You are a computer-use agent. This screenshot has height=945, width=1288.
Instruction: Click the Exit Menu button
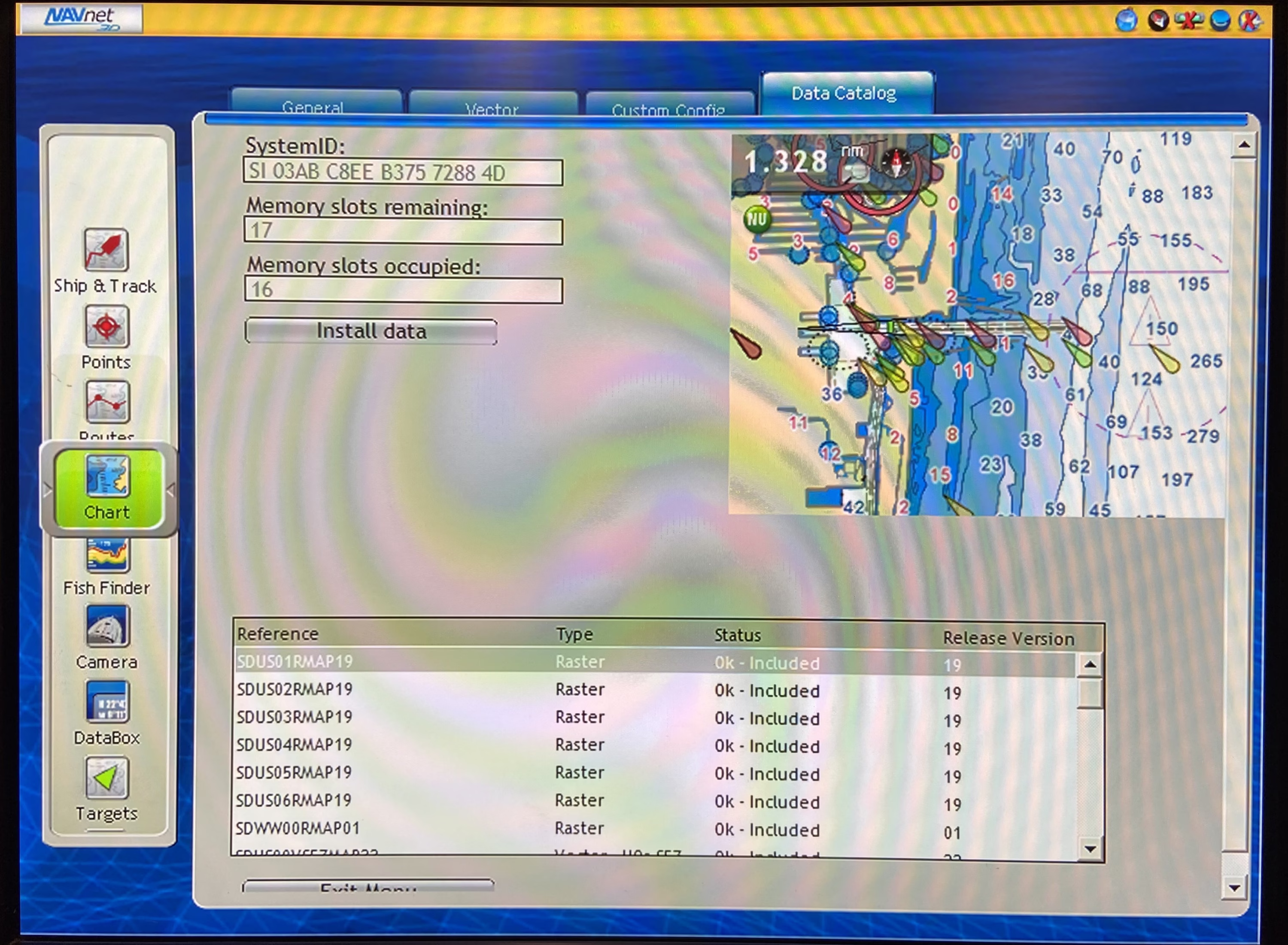tap(368, 887)
